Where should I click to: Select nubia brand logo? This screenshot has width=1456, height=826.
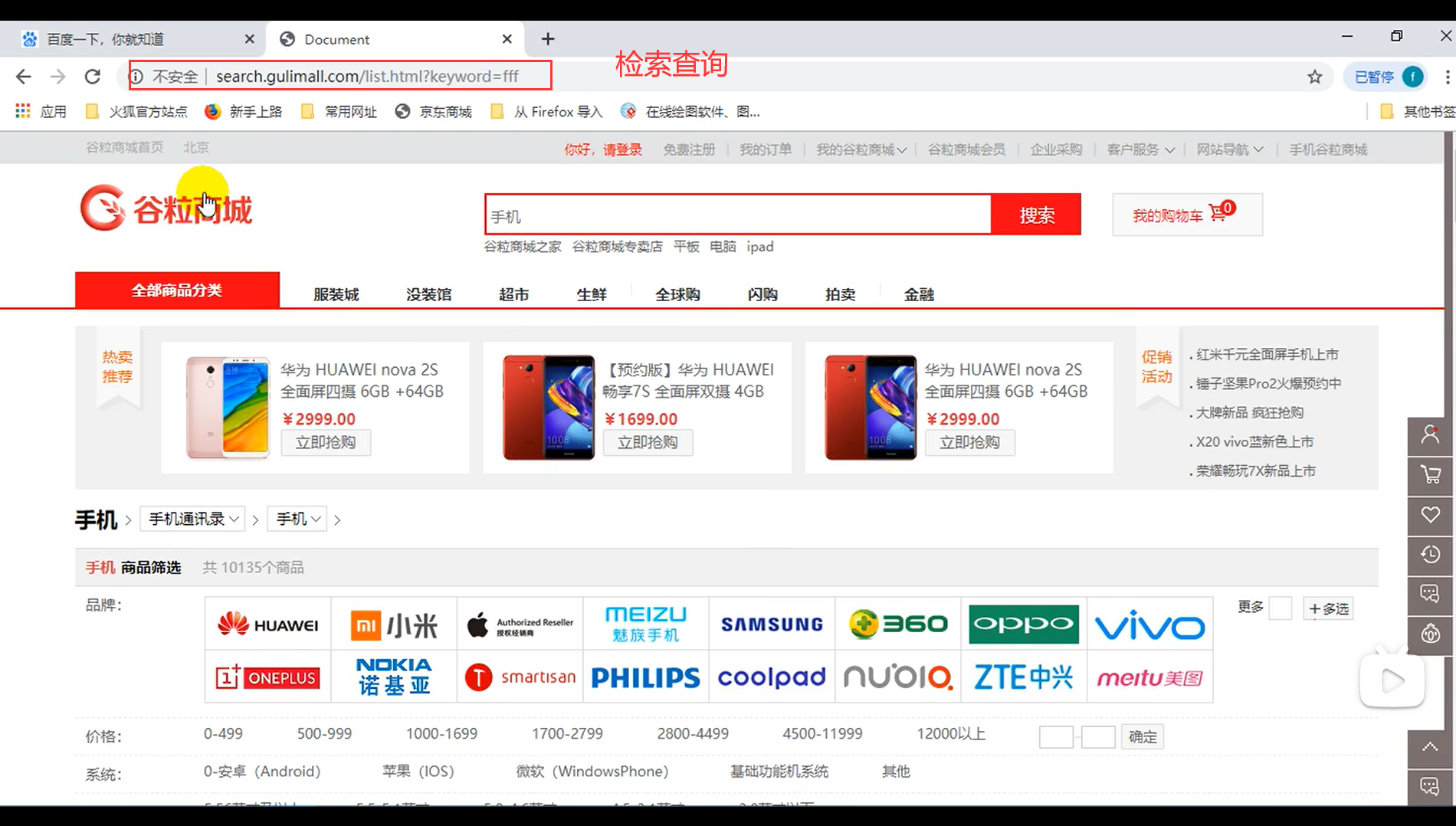click(897, 677)
